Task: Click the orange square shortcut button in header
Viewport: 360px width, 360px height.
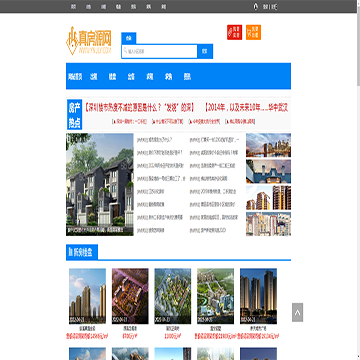Action: pos(253,32)
